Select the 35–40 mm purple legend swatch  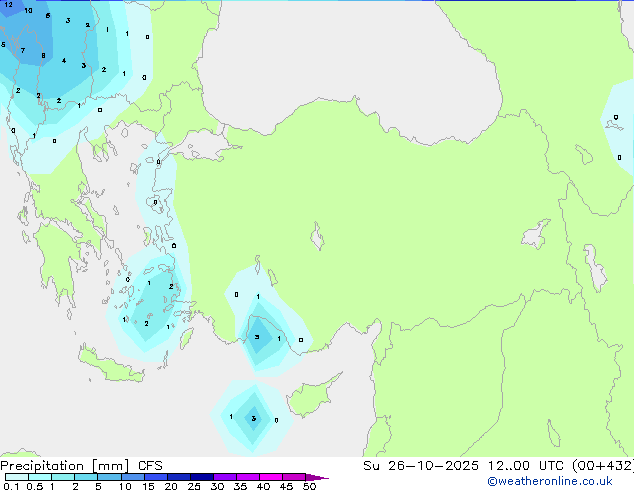click(x=247, y=477)
